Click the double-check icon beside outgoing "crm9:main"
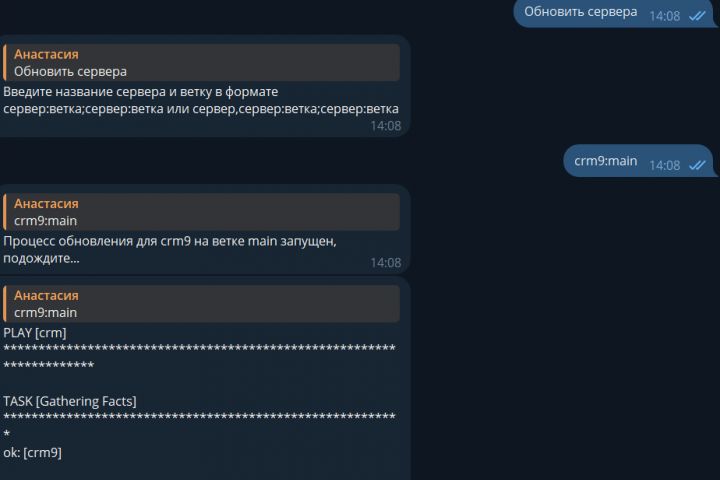Image resolution: width=720 pixels, height=480 pixels. point(697,165)
